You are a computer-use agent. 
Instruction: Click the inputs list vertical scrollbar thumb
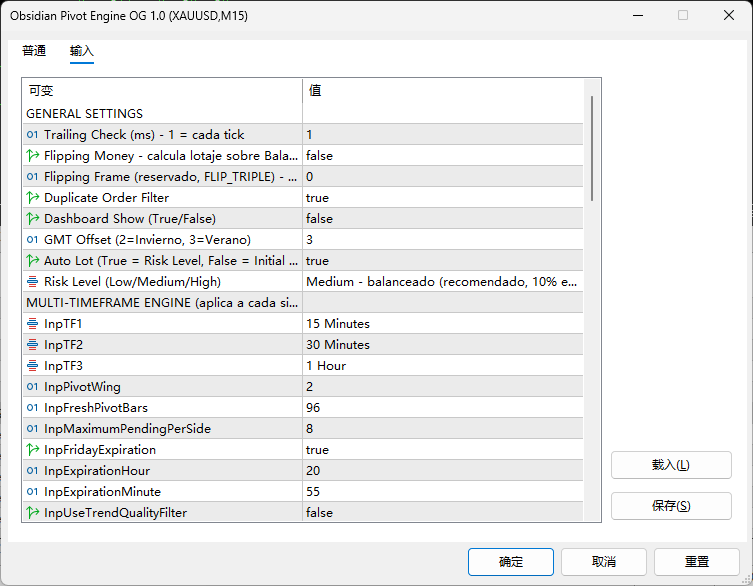point(592,148)
